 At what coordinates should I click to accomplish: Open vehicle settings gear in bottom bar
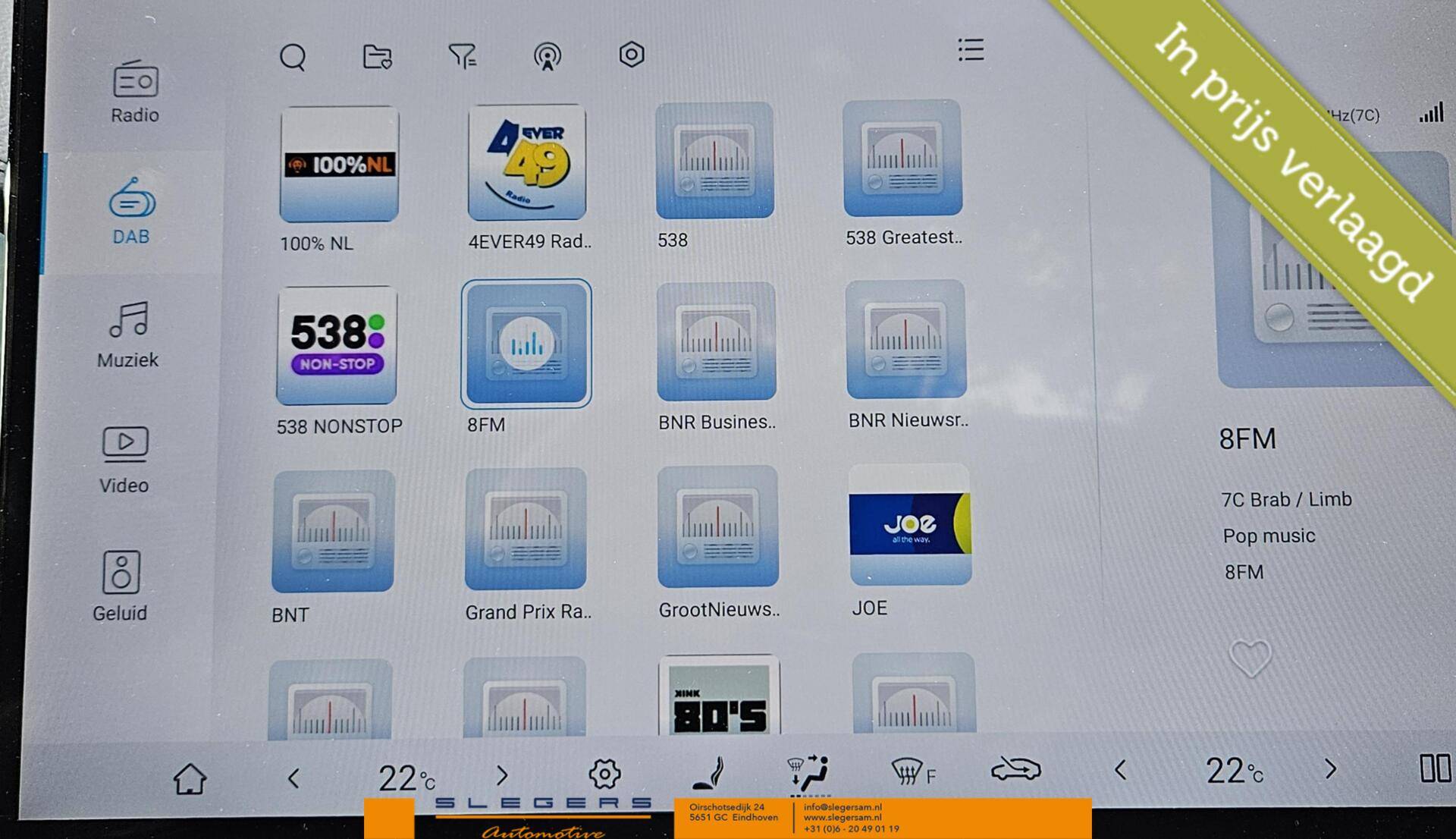pos(604,774)
